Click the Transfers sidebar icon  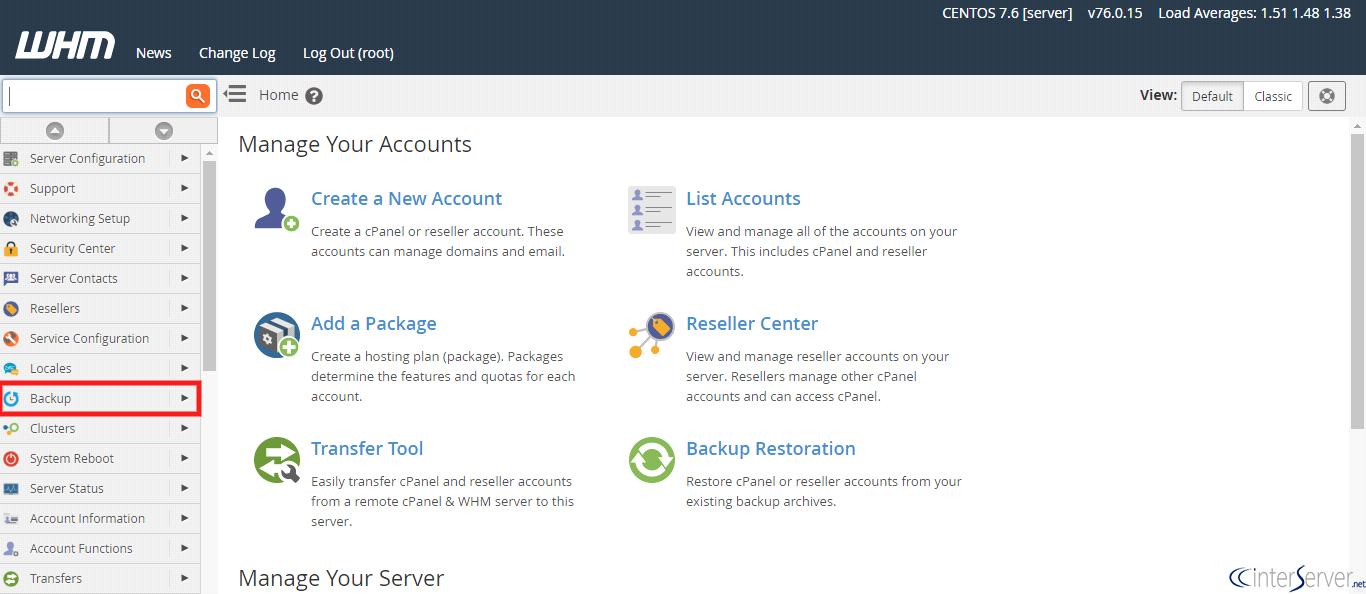11,578
